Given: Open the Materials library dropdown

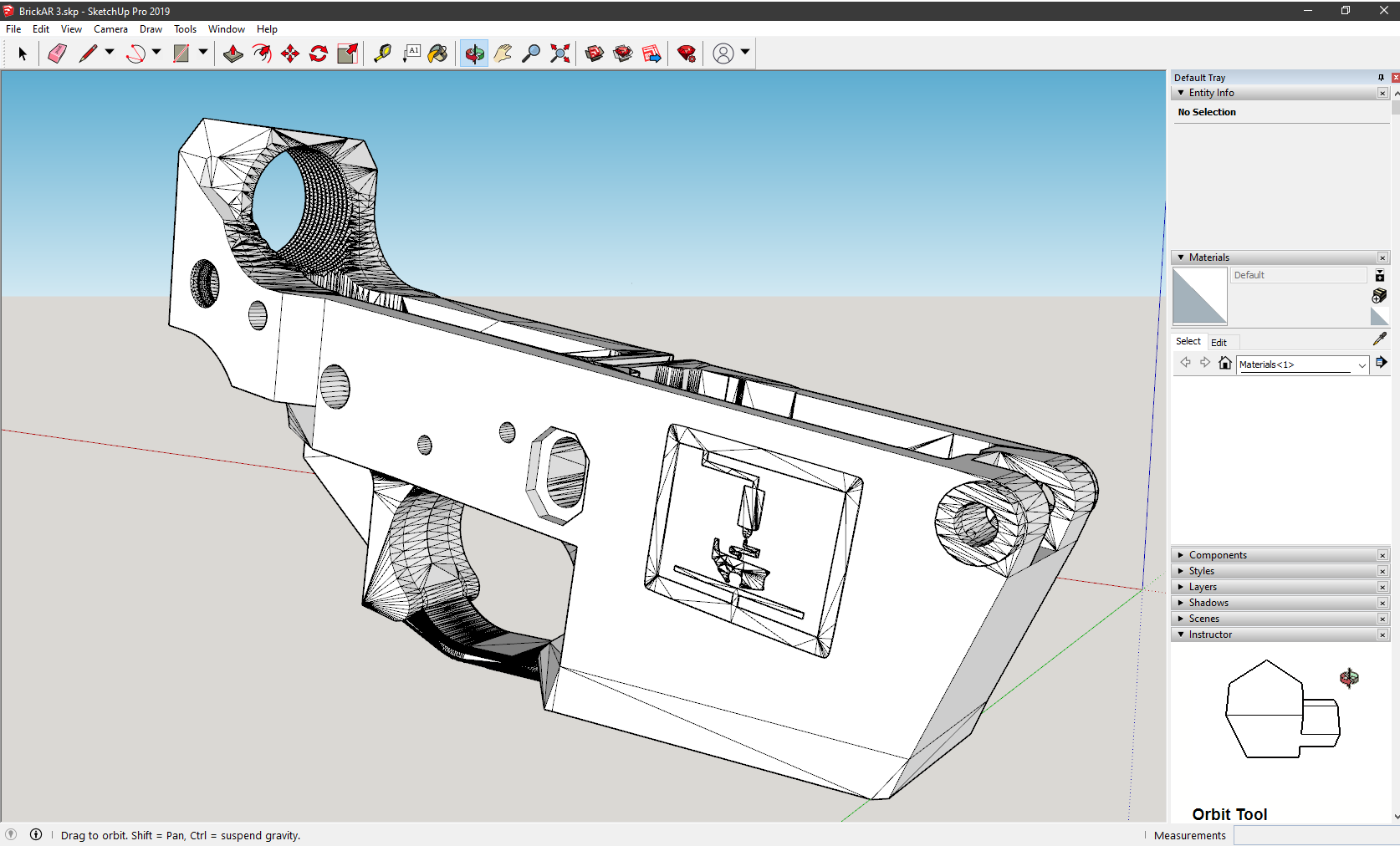Looking at the screenshot, I should click(x=1362, y=364).
